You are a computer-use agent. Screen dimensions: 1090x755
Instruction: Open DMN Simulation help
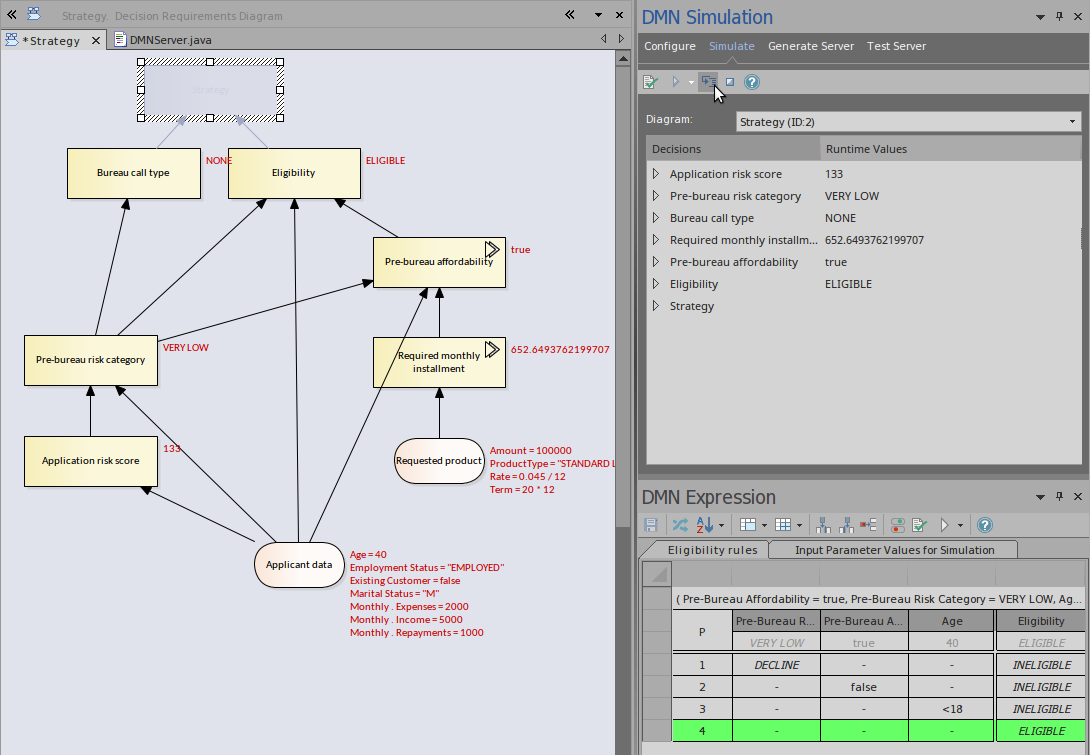pos(751,81)
